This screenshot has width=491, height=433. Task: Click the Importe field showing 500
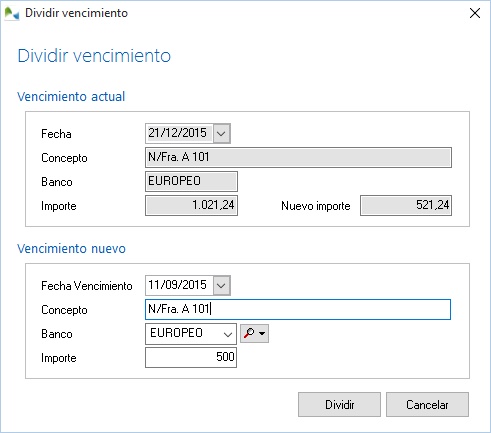coord(191,358)
